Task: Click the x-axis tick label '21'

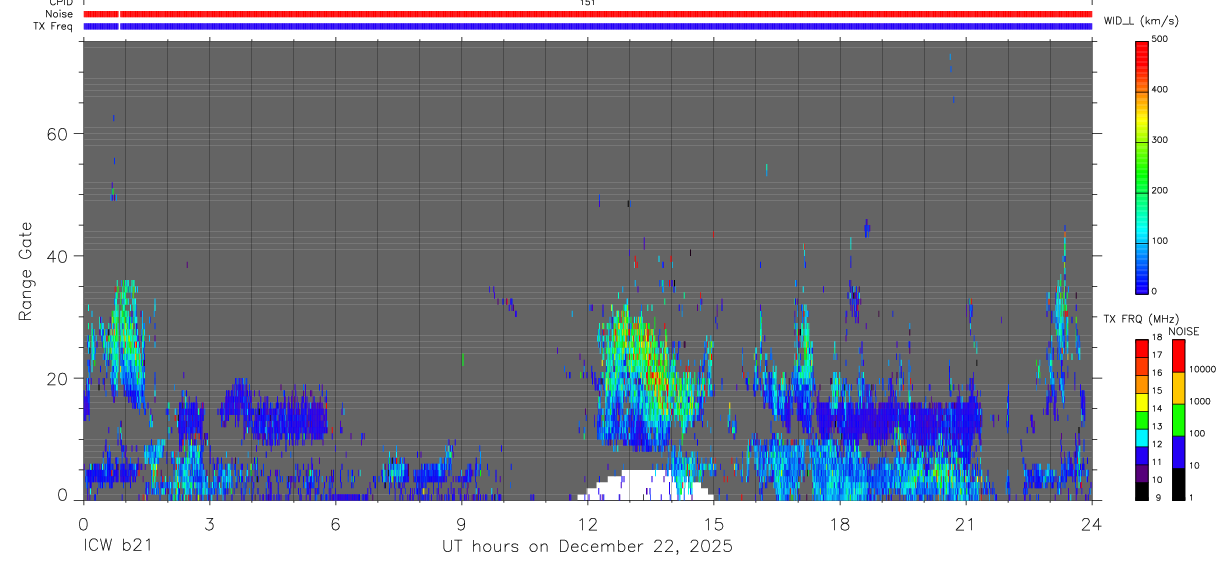Action: [x=966, y=522]
